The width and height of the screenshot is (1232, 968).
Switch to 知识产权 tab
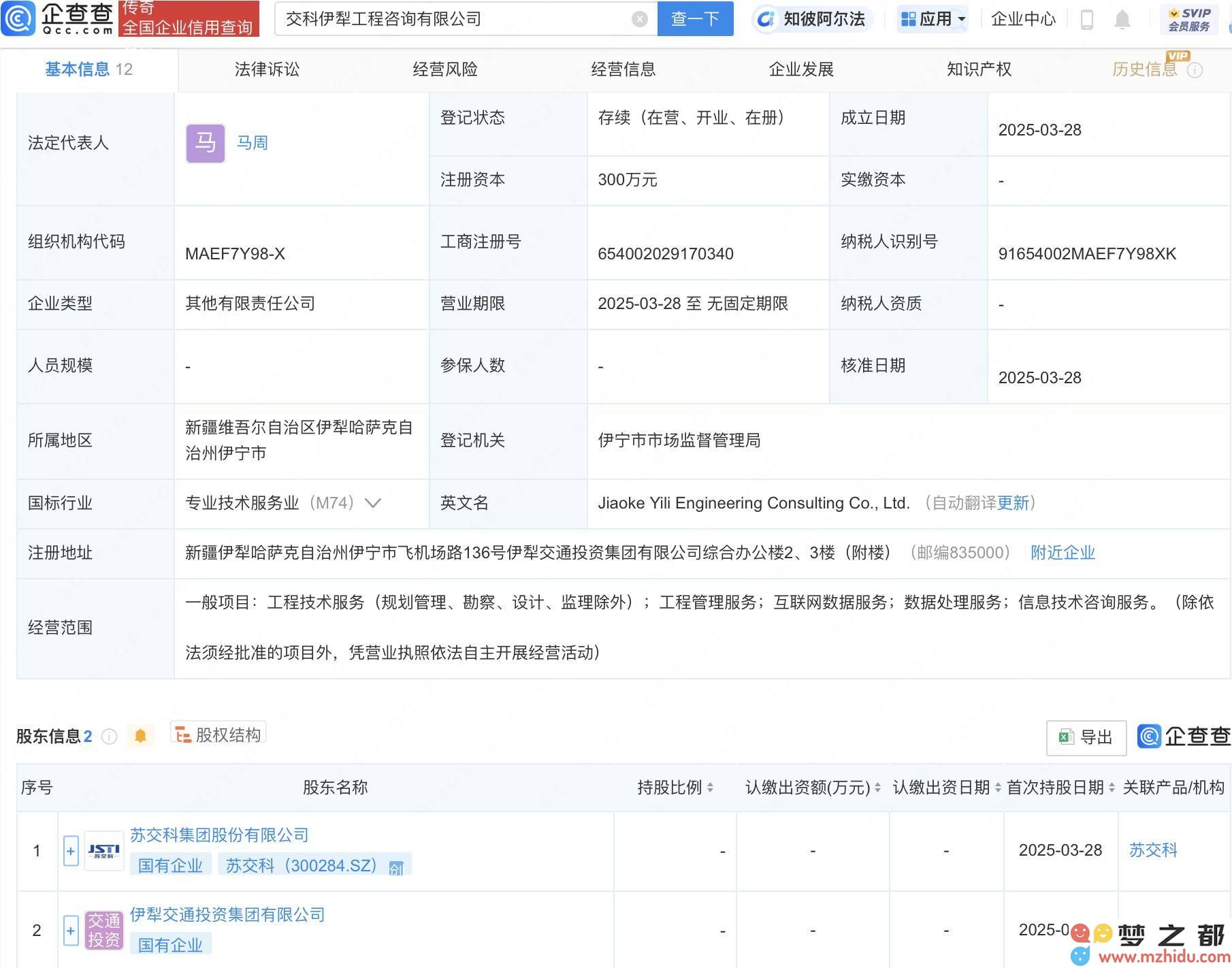point(979,69)
